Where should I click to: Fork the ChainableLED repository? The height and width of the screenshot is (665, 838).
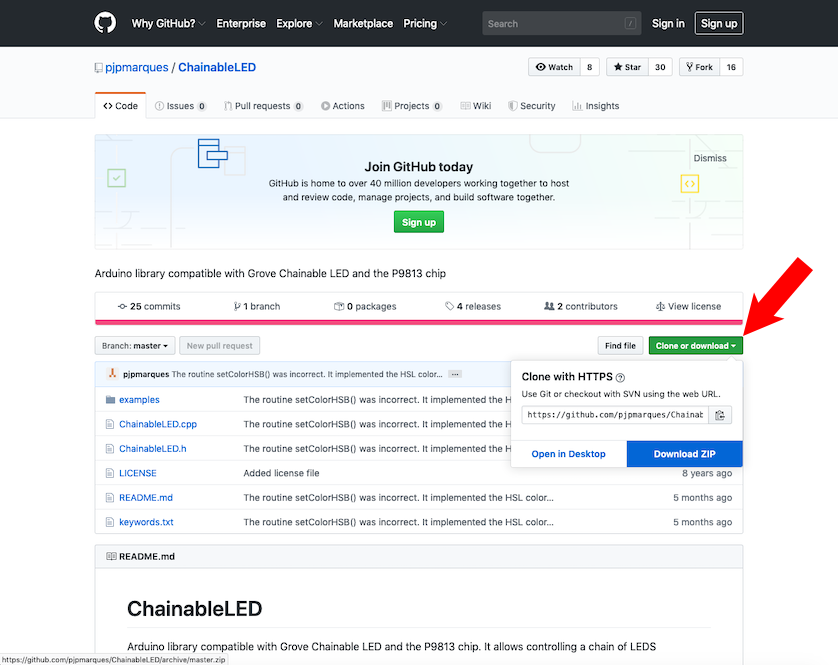698,67
